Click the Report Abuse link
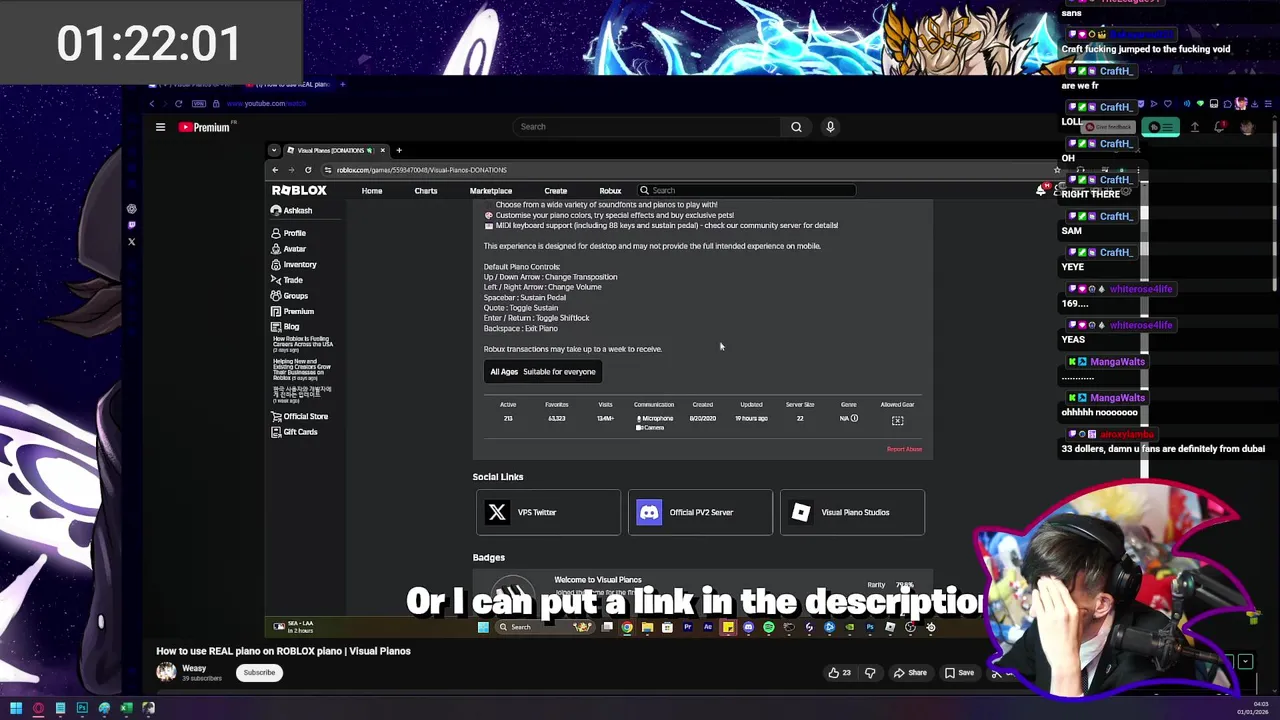The width and height of the screenshot is (1280, 720). [x=904, y=449]
